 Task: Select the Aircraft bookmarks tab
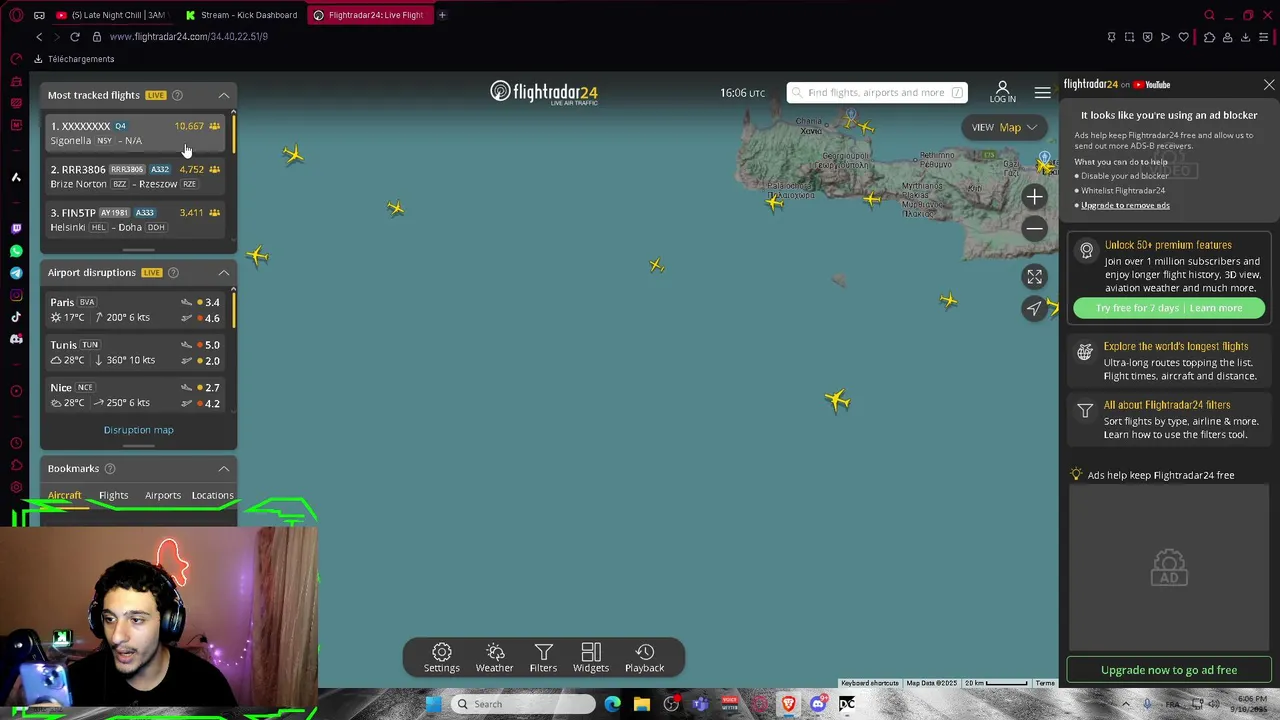[x=64, y=495]
